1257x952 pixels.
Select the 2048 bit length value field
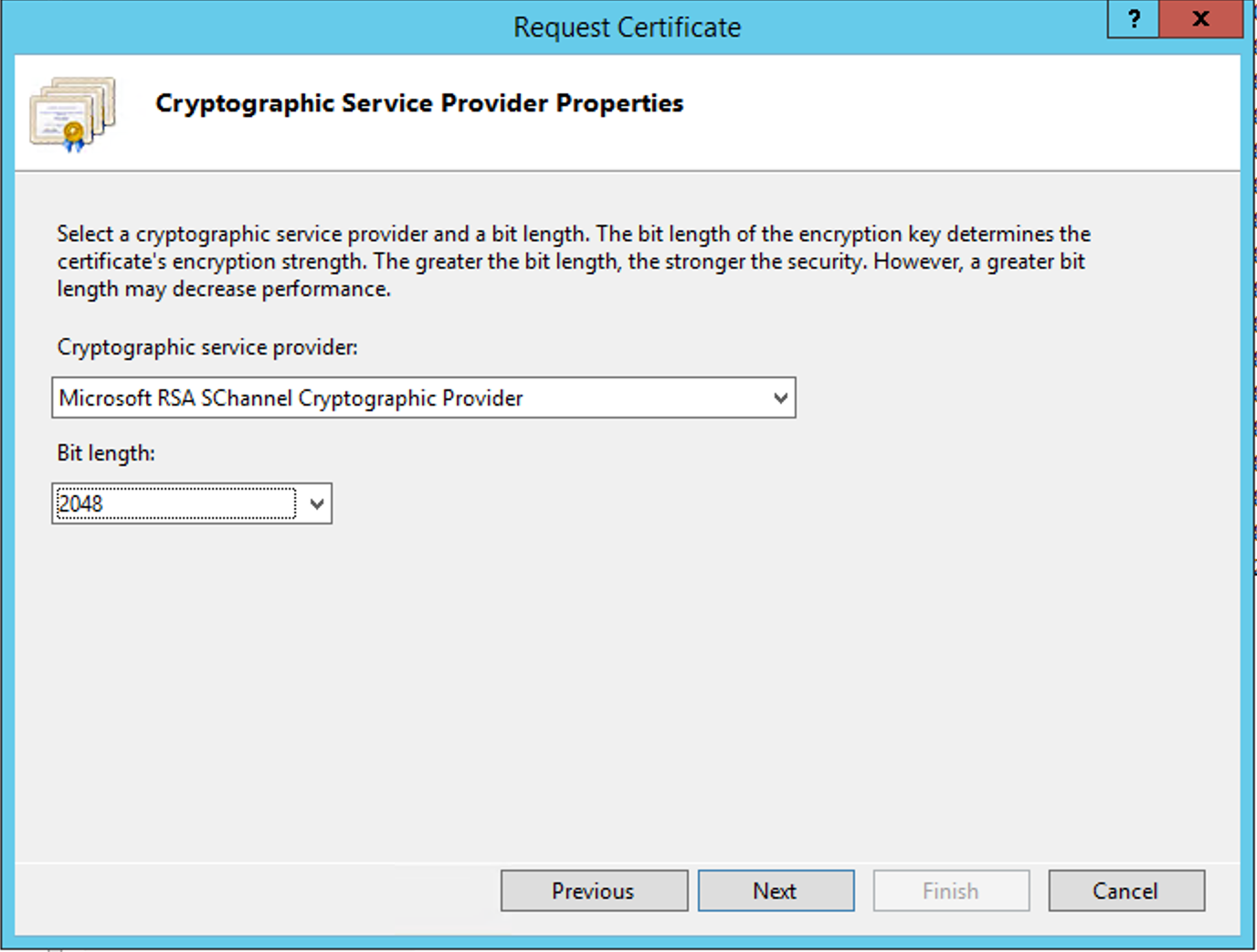(x=175, y=504)
